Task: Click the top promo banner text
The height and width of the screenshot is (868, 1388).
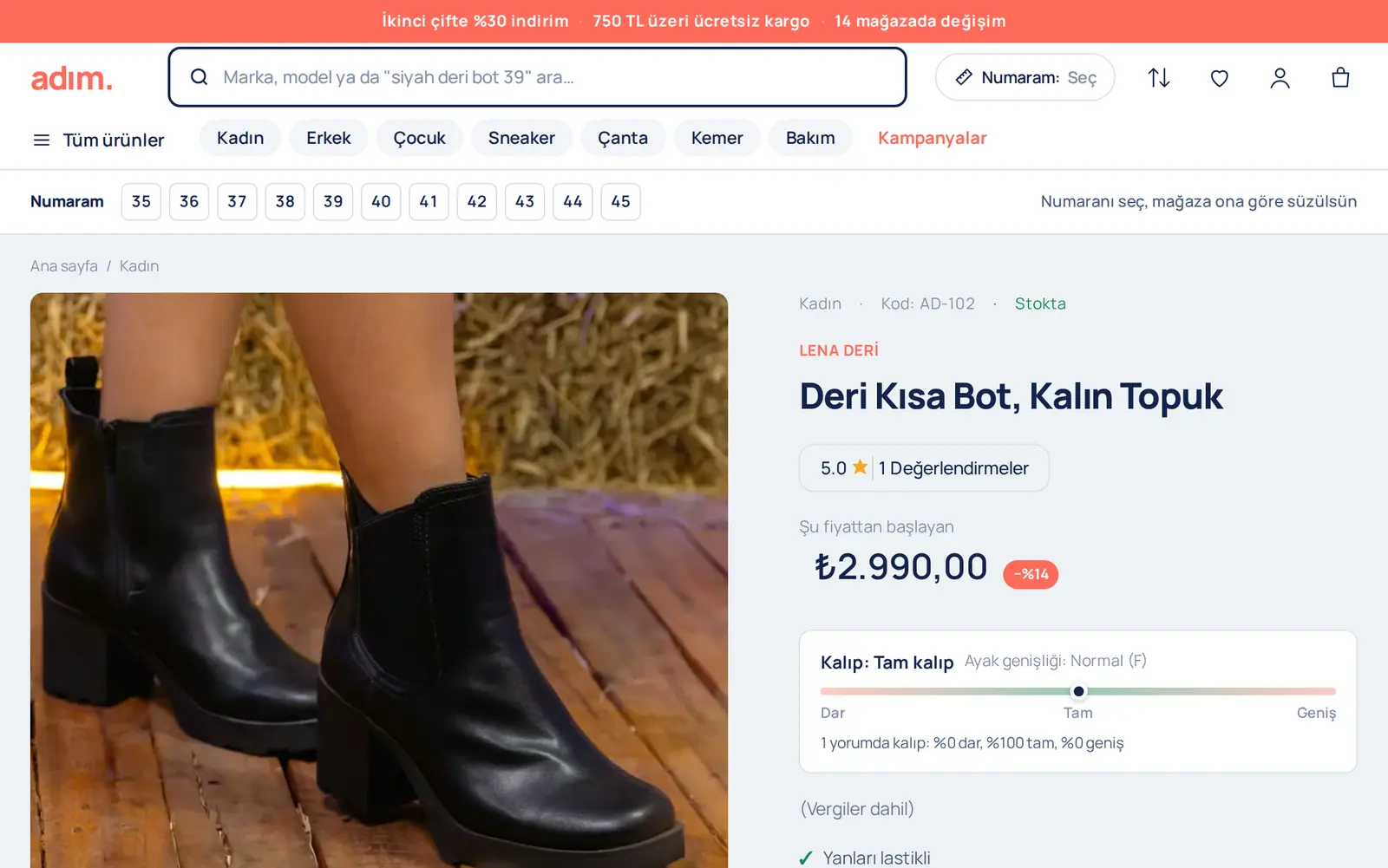Action: [694, 21]
